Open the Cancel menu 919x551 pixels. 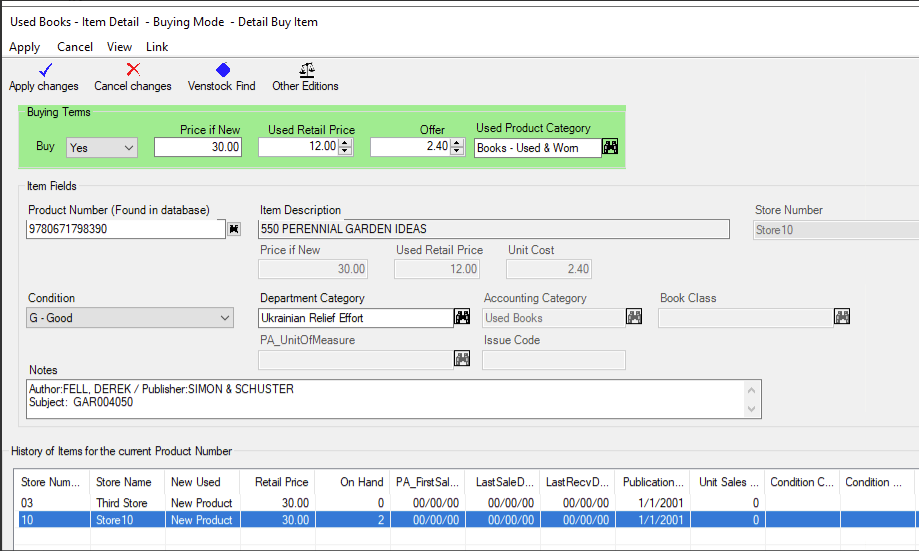click(x=74, y=47)
